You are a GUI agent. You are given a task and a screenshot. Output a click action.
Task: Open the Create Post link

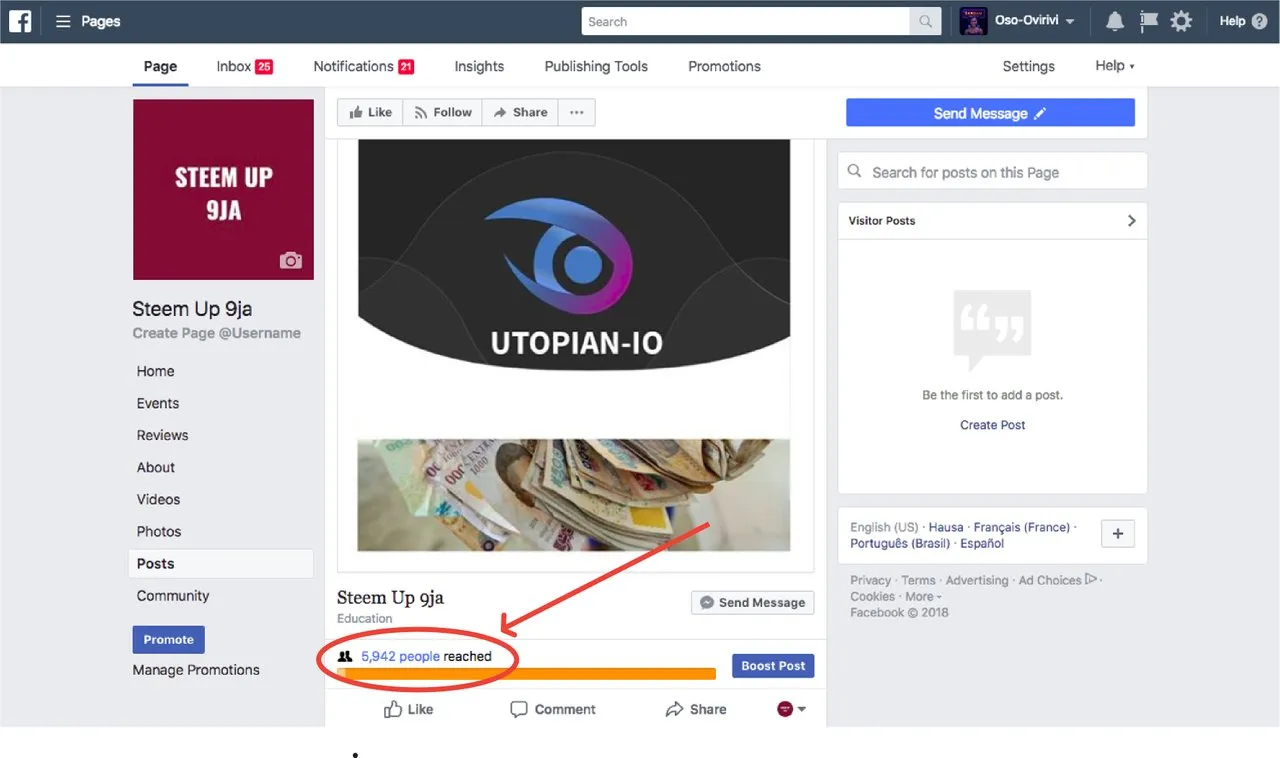(992, 425)
